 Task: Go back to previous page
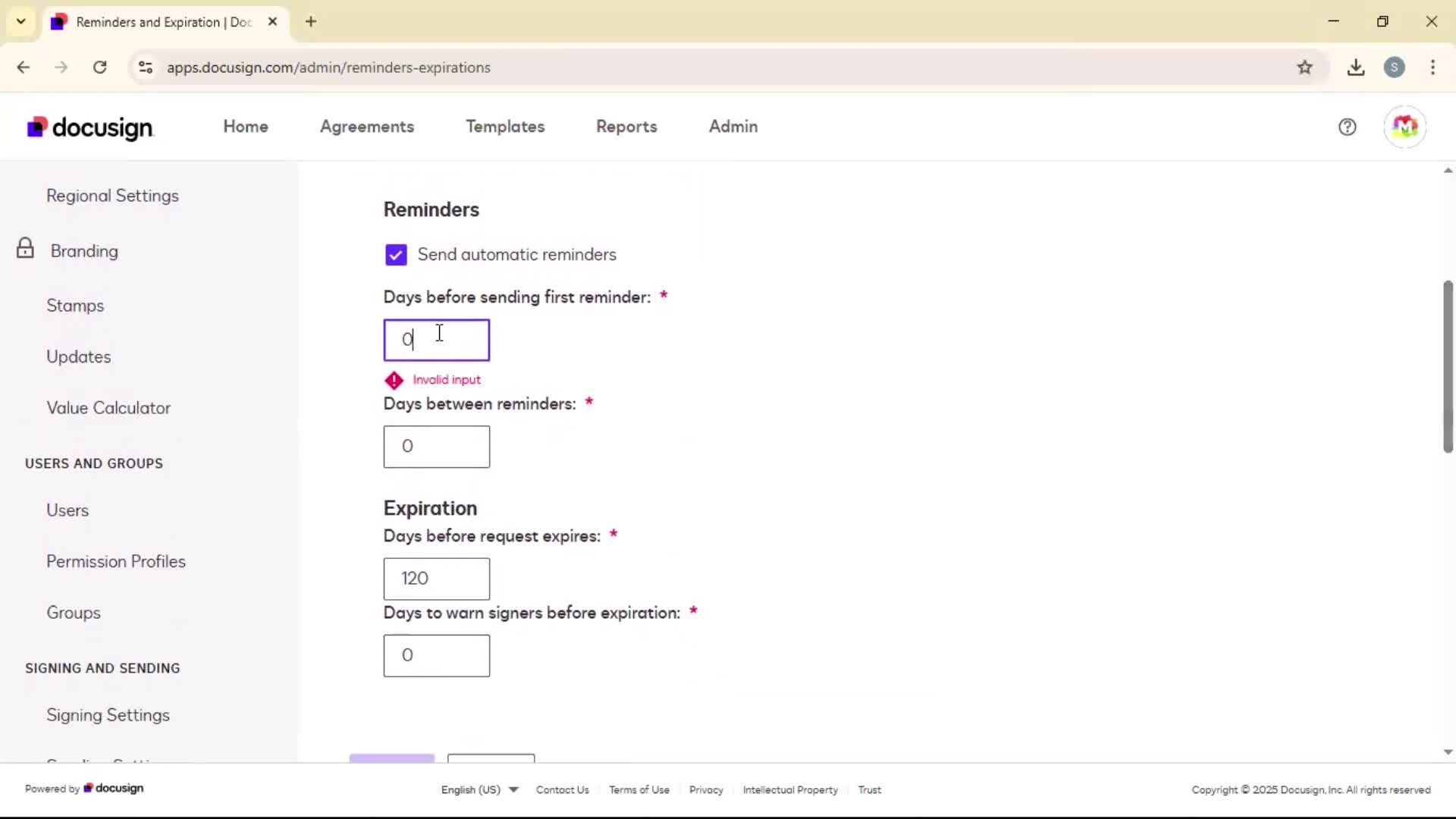24,67
